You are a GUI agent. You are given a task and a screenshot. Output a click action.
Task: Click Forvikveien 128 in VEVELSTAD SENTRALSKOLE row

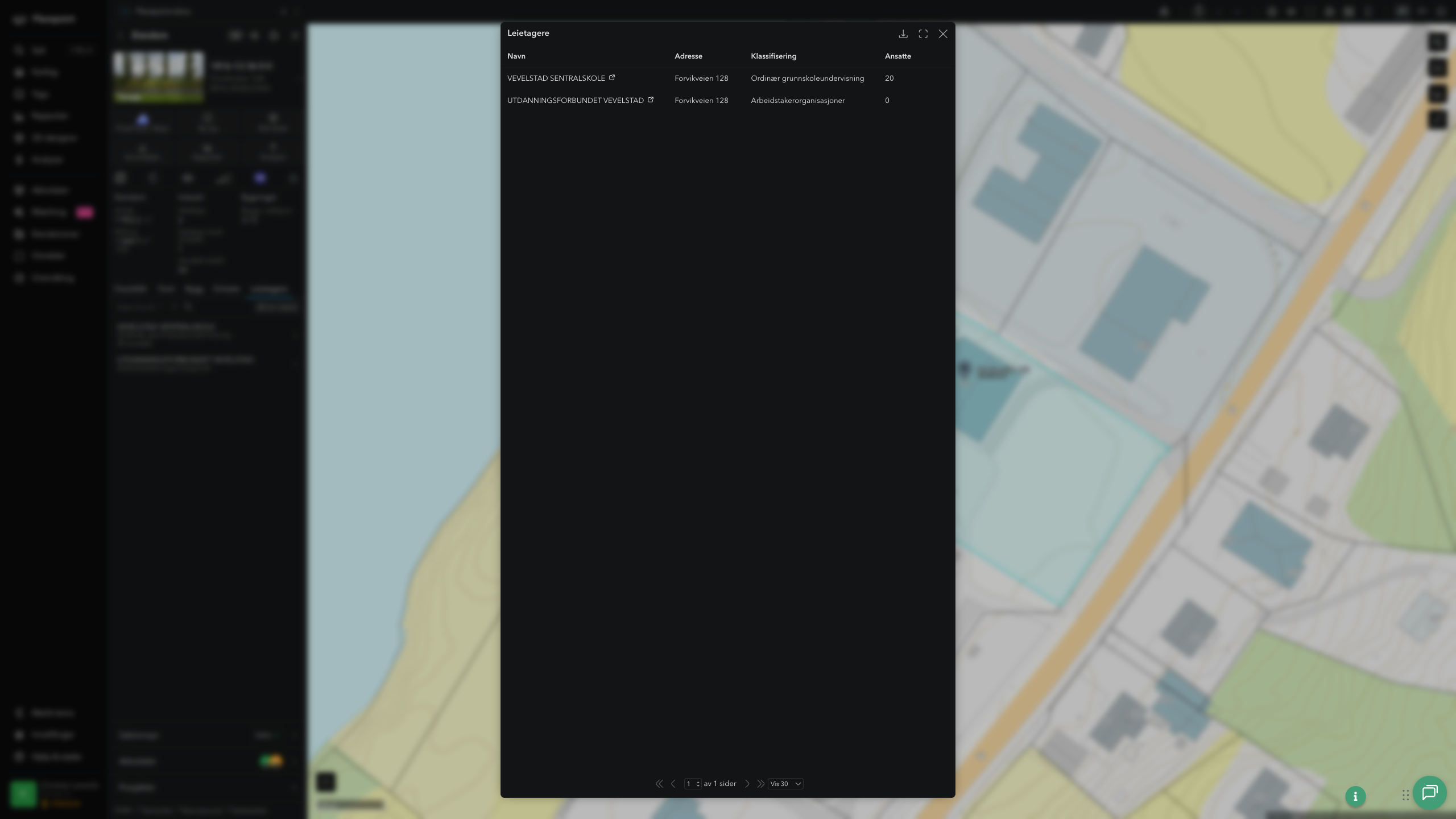(x=701, y=78)
